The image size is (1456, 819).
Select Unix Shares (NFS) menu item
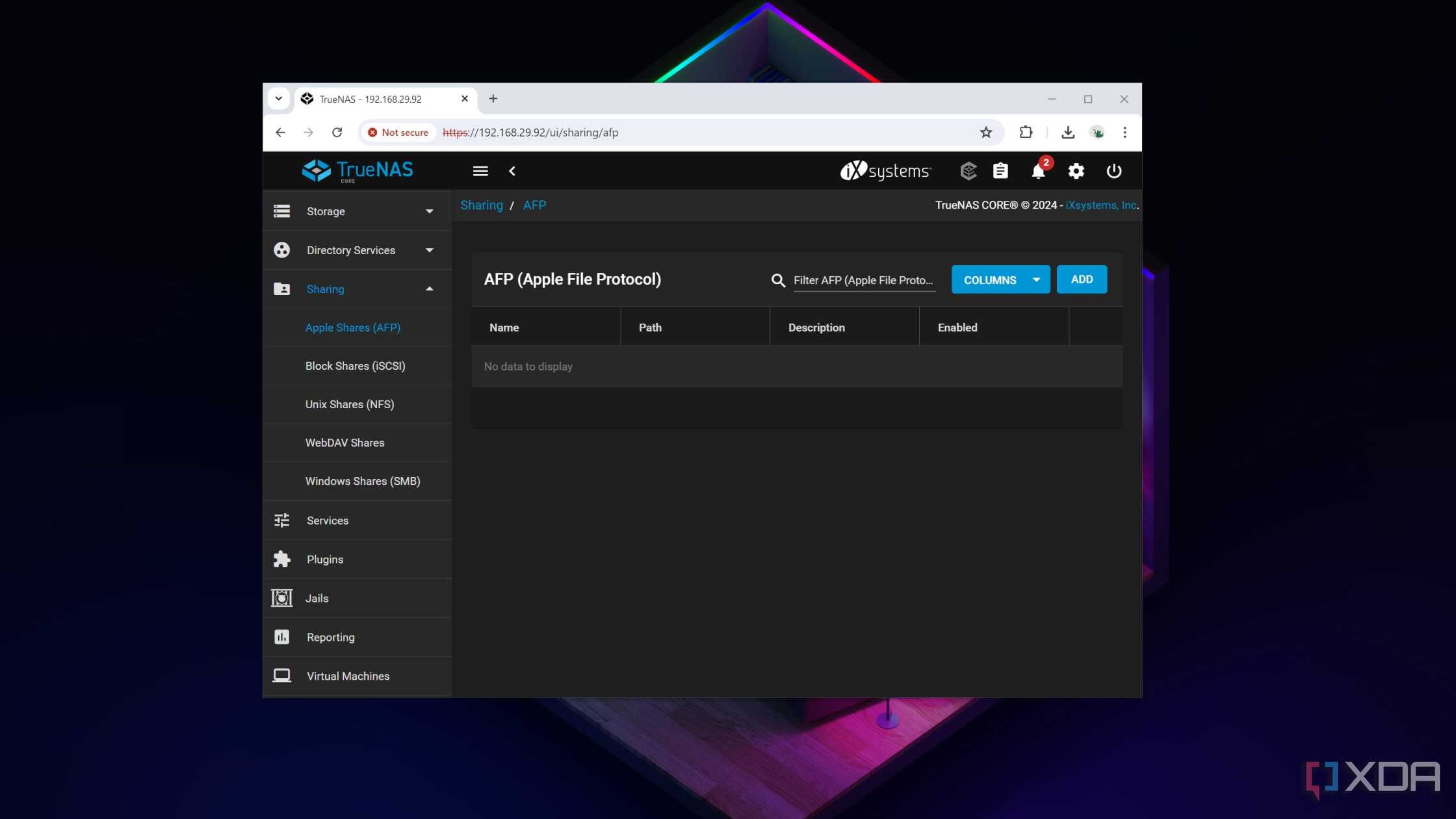[350, 404]
